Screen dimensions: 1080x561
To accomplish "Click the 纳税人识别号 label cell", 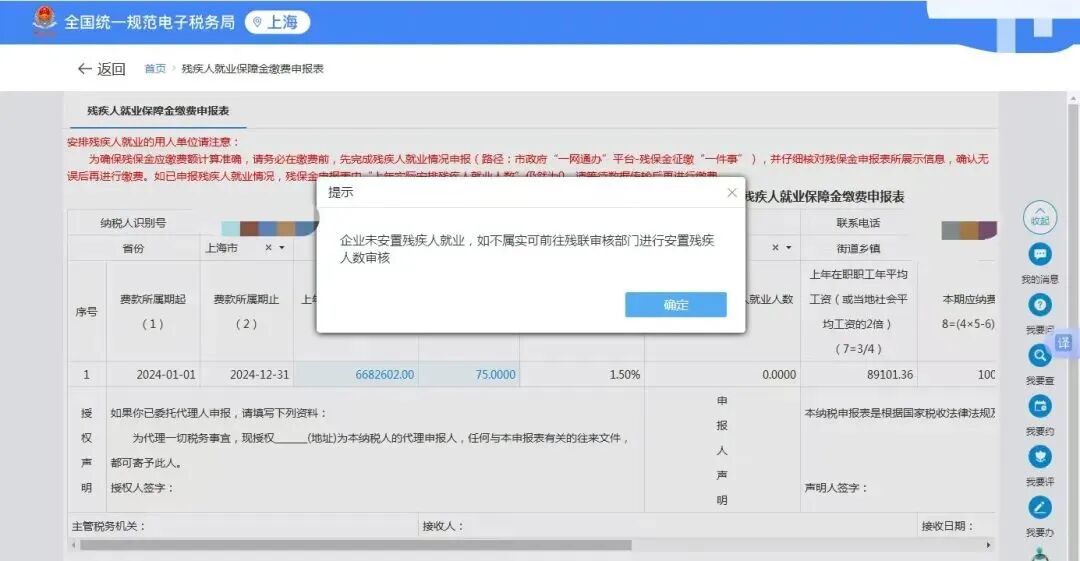I will pos(133,223).
